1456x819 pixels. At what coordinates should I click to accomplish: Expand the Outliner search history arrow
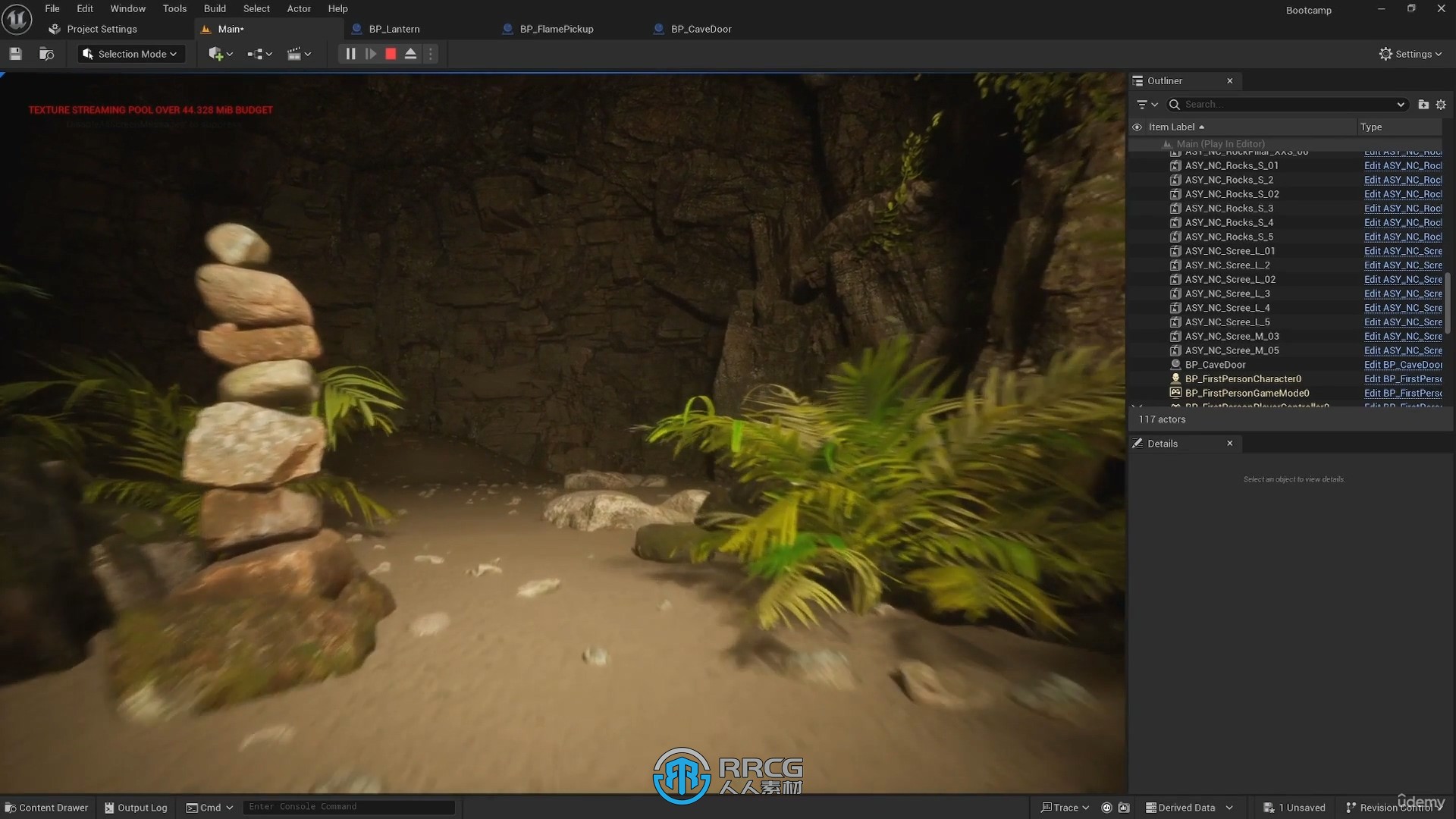click(1400, 104)
